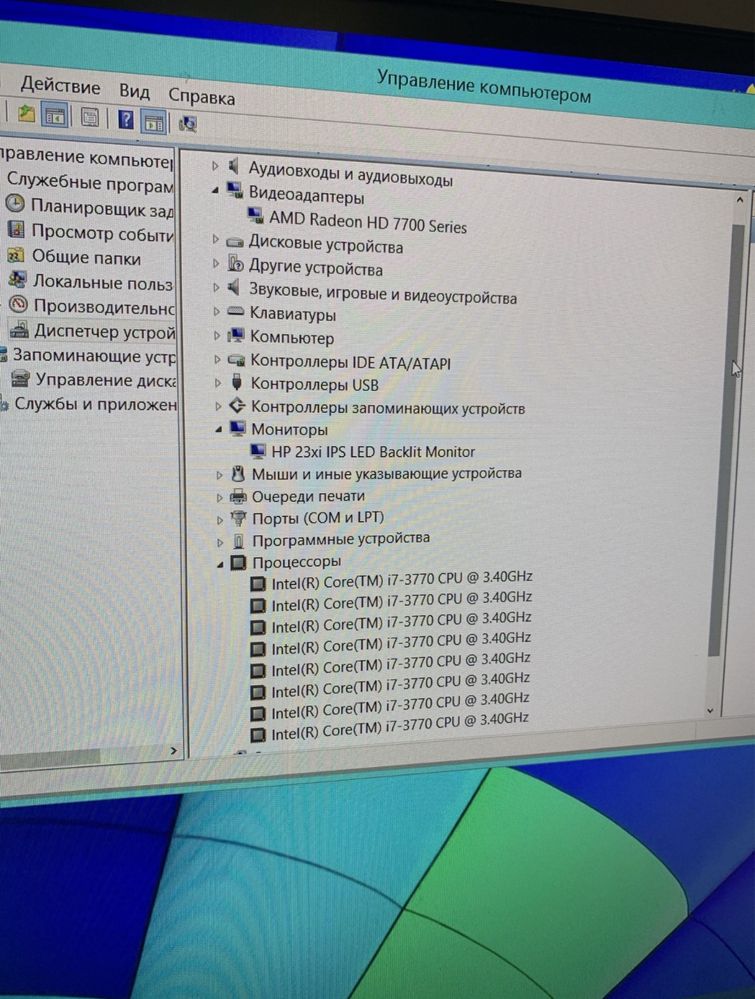The image size is (755, 999).
Task: Click the Контроллеры USB plug icon
Action: (237, 382)
